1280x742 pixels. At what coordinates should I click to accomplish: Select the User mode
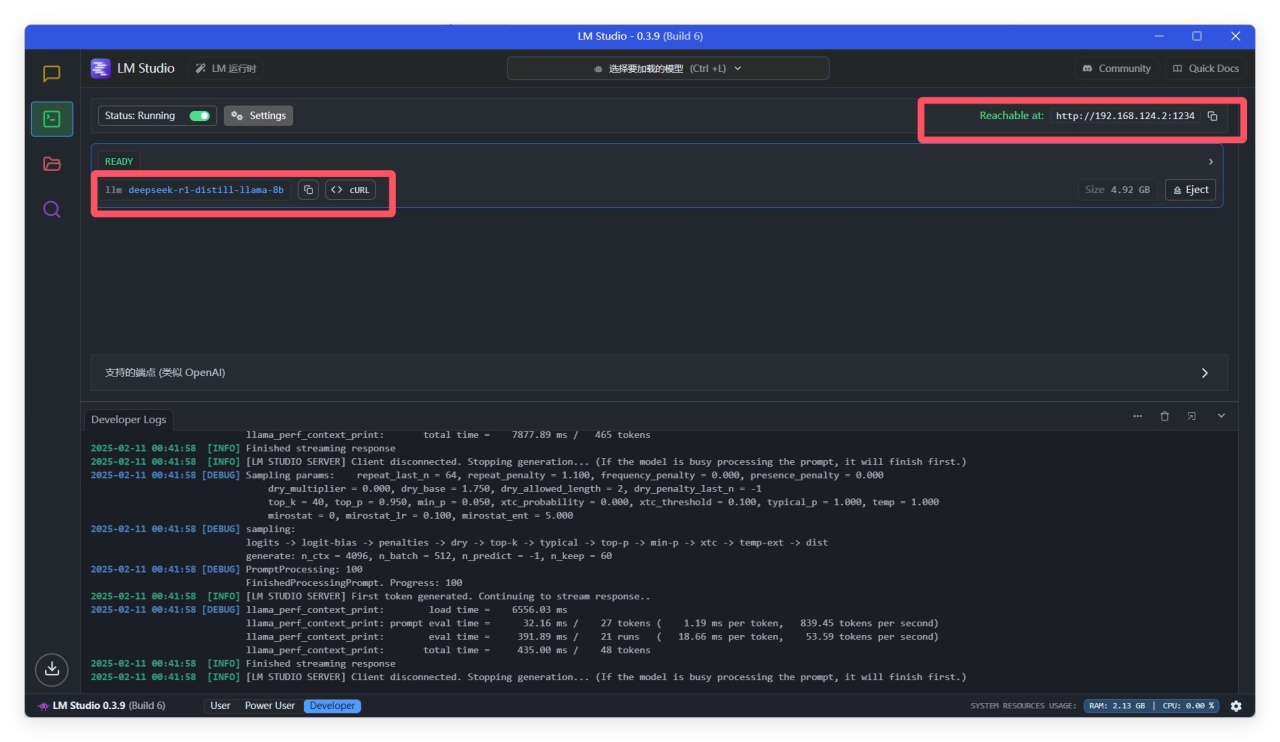point(220,706)
